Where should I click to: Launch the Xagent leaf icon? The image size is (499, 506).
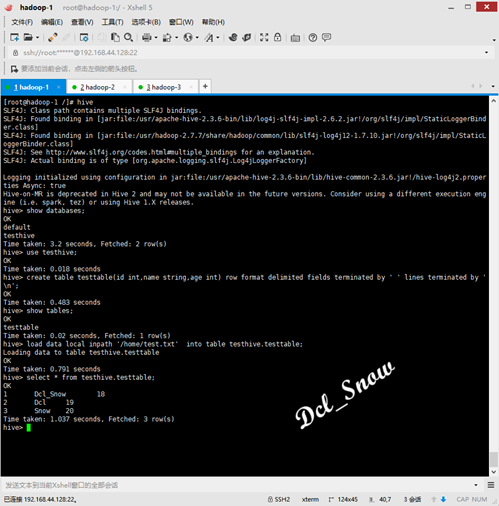(x=247, y=37)
